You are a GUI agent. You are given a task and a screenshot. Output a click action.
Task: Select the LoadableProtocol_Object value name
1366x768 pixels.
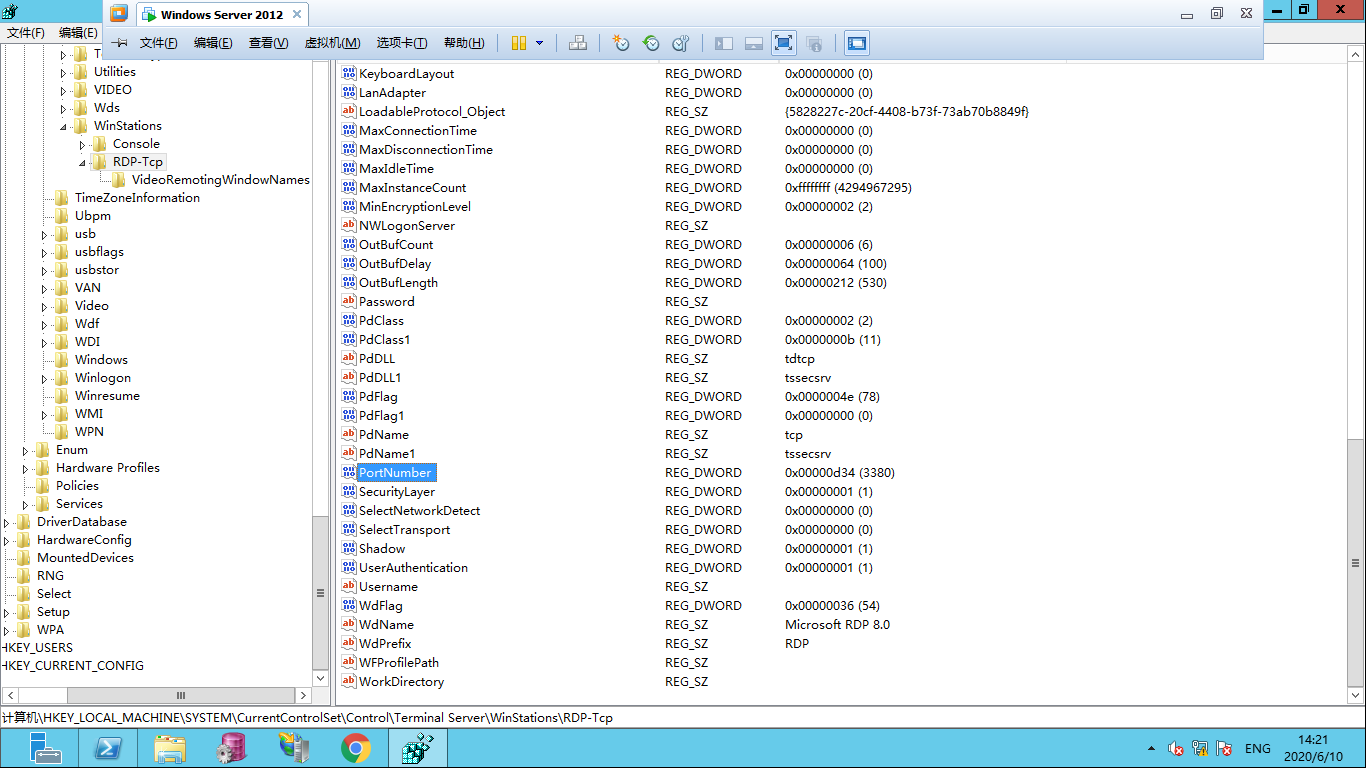point(432,111)
